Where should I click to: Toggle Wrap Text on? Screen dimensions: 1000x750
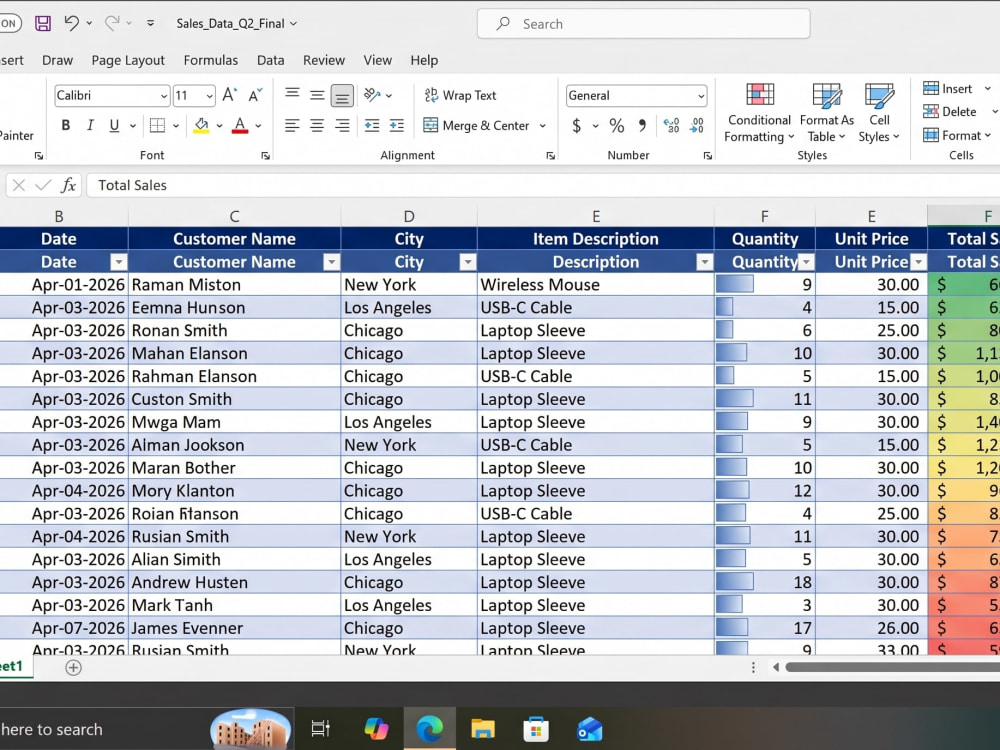(460, 96)
